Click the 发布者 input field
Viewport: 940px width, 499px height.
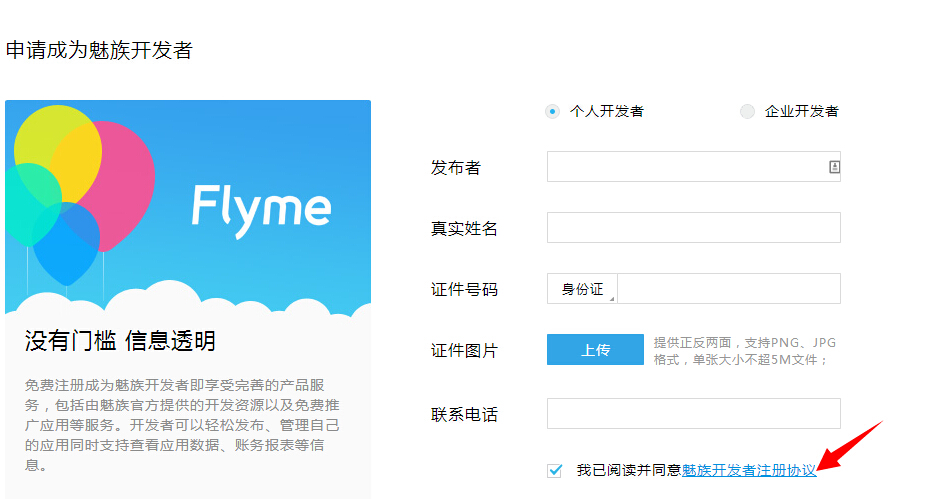(694, 167)
